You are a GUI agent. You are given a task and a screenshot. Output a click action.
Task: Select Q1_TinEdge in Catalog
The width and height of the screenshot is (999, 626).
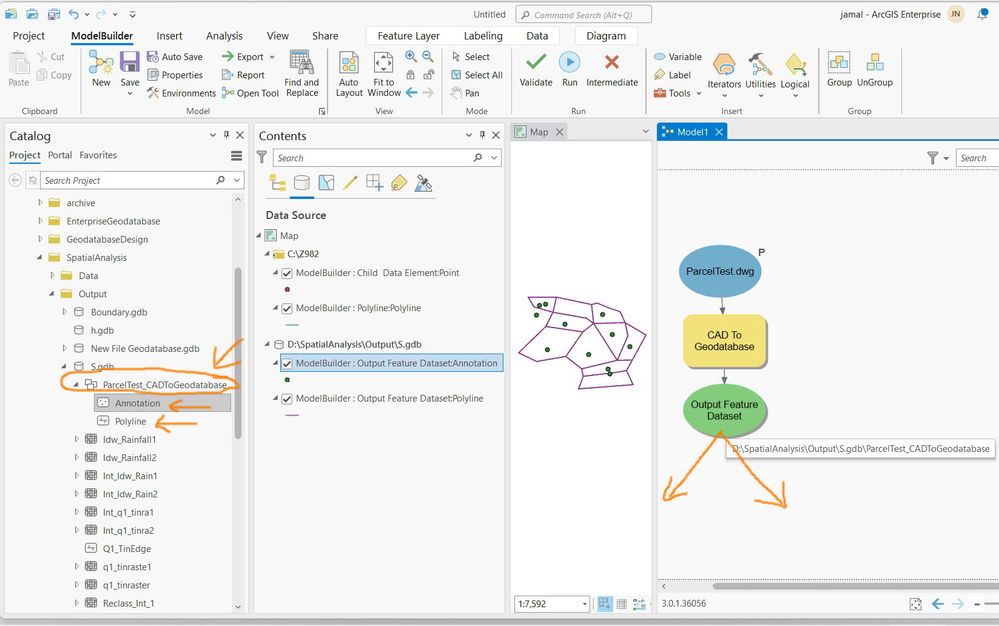pyautogui.click(x=126, y=549)
